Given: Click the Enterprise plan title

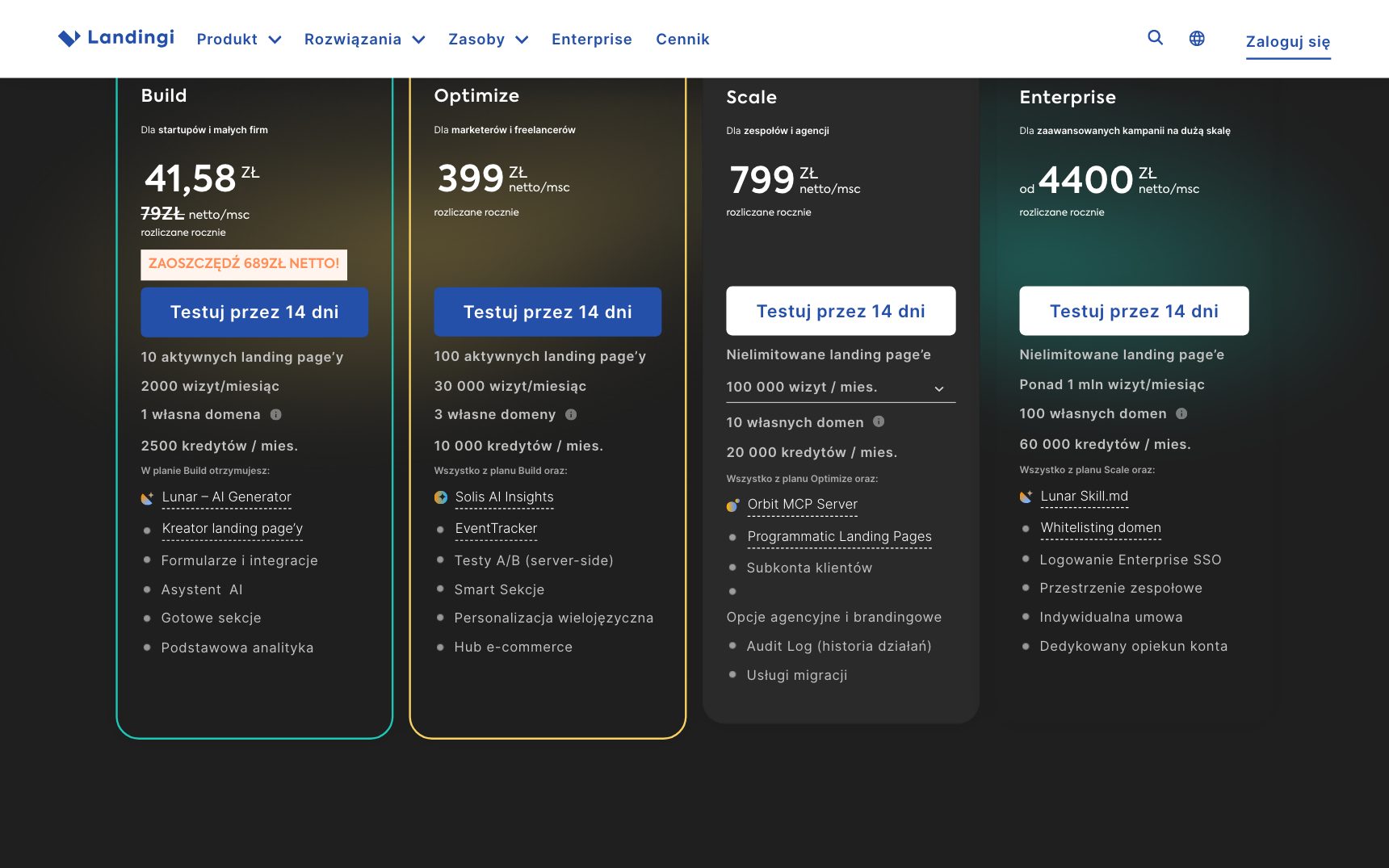Looking at the screenshot, I should (x=1068, y=98).
